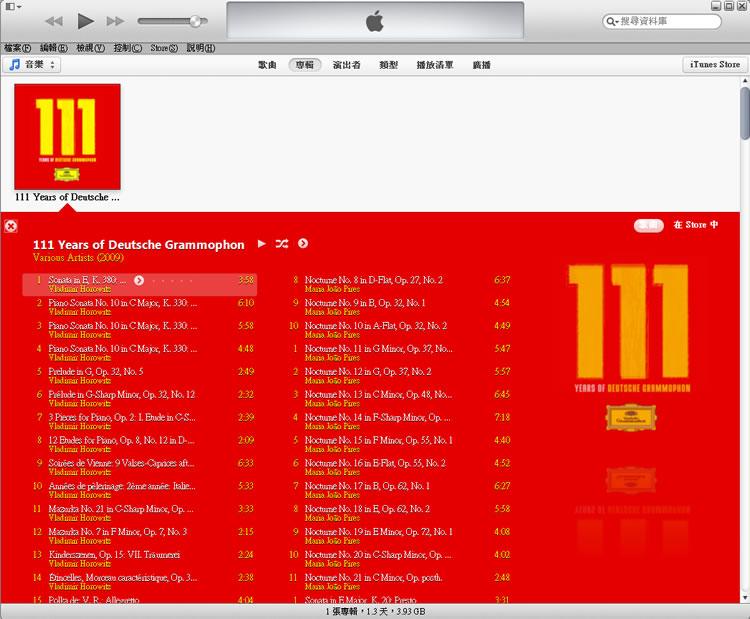Open the Store menu
750x619 pixels.
click(x=164, y=48)
